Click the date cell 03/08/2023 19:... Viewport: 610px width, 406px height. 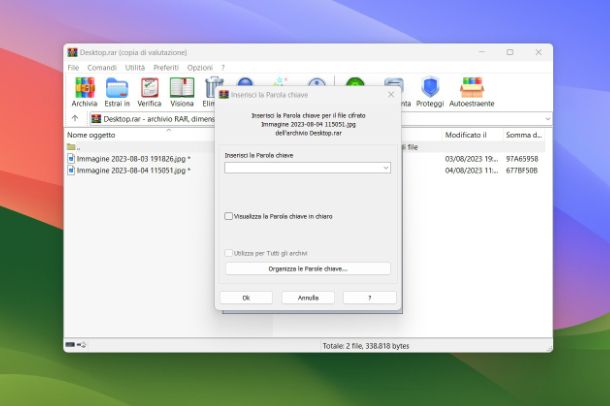point(471,159)
